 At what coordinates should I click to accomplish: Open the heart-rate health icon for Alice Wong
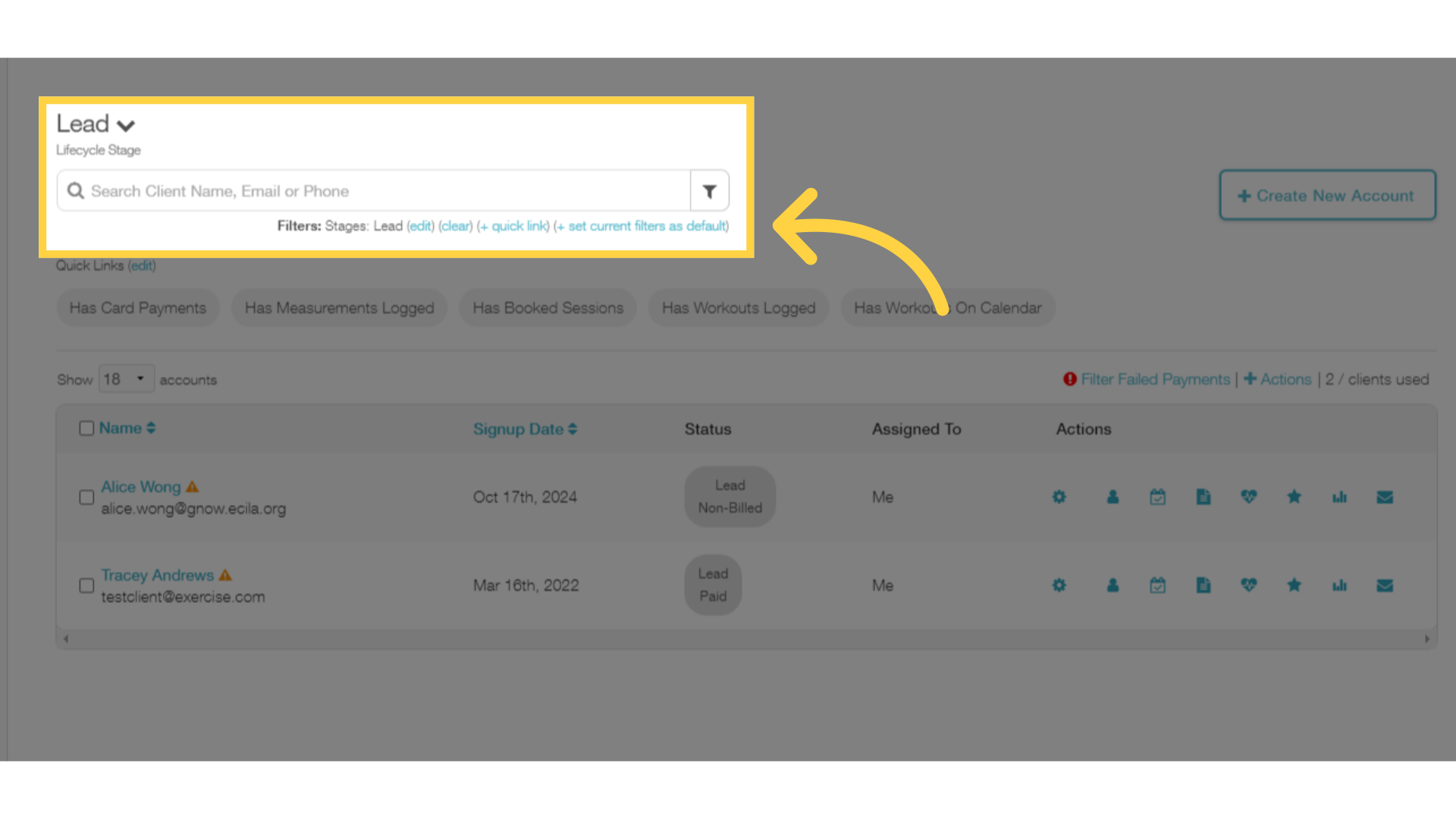pos(1248,497)
